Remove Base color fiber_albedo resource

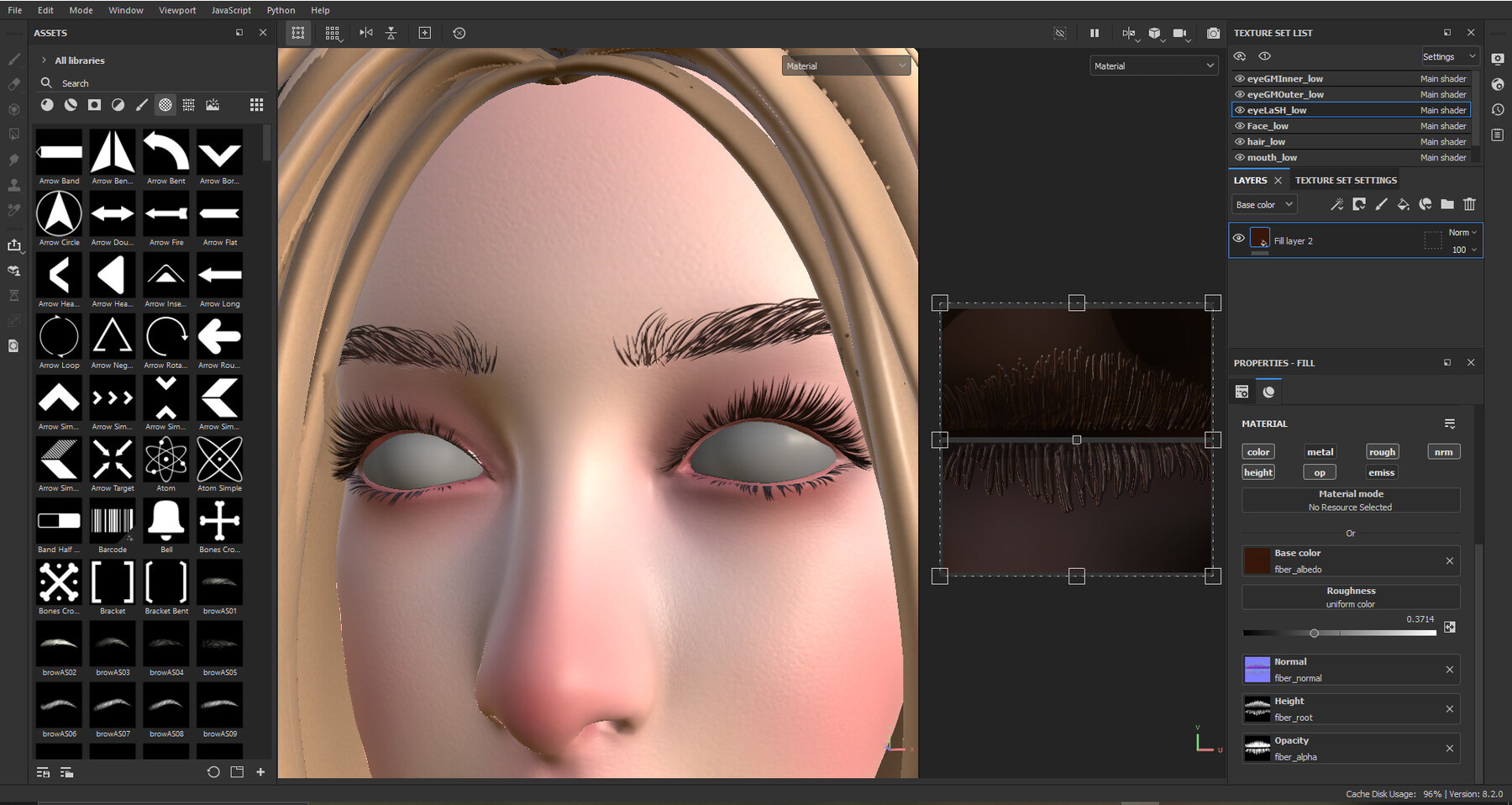point(1449,560)
